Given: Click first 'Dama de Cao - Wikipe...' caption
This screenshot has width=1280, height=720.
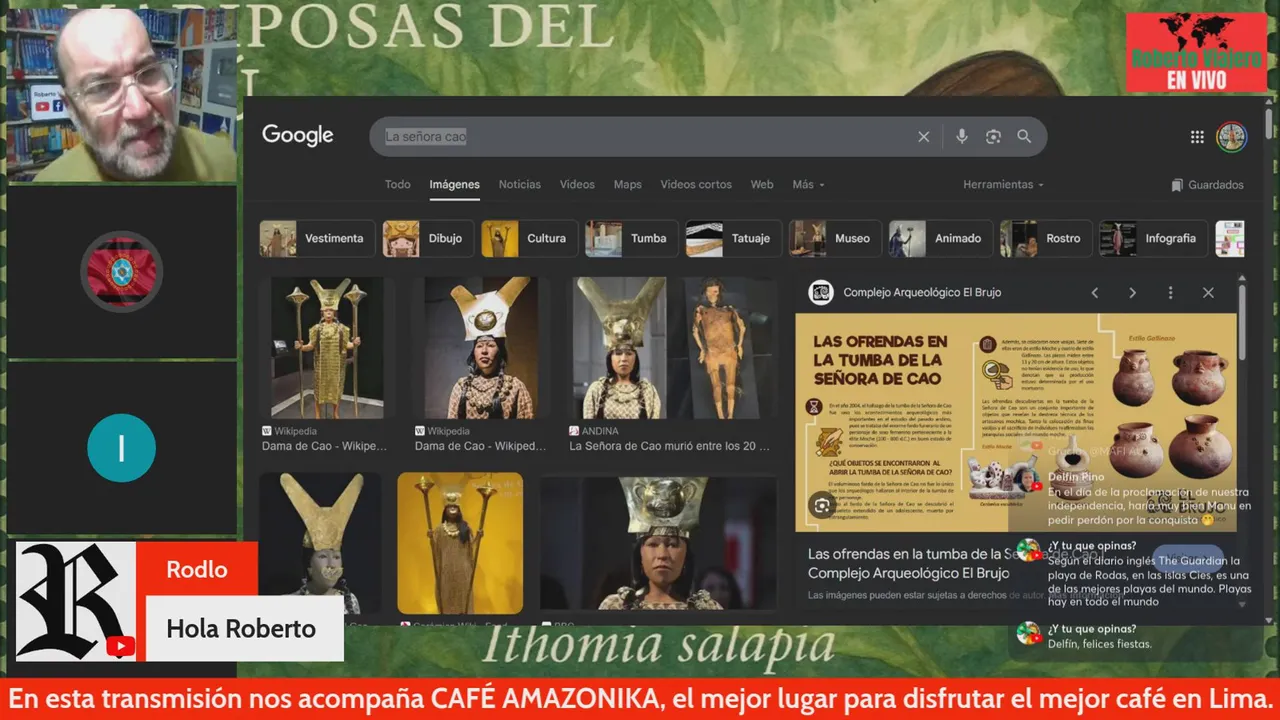Looking at the screenshot, I should click(325, 446).
